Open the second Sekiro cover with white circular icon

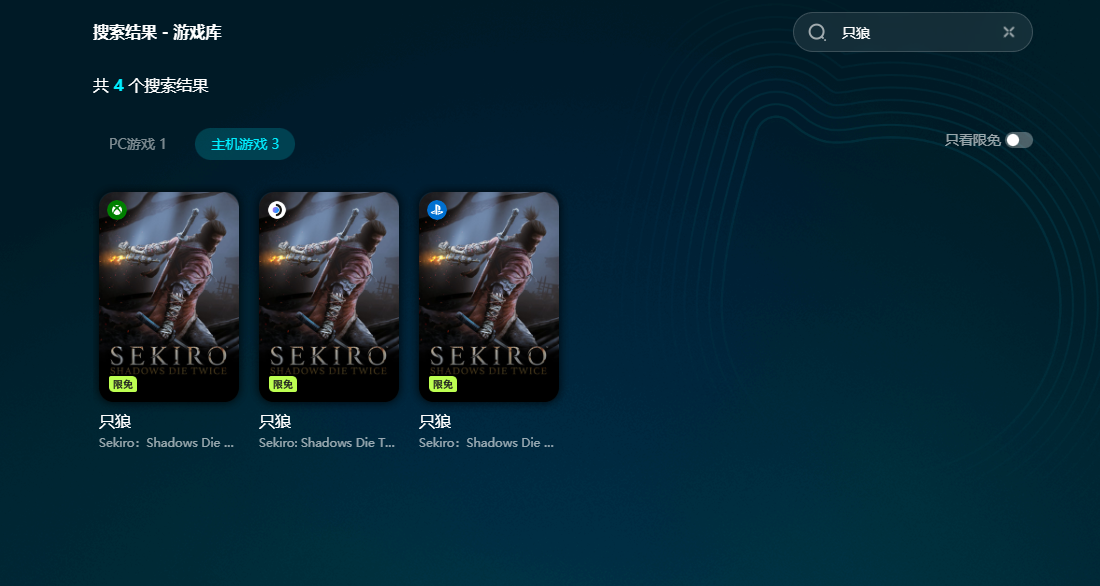(x=329, y=297)
